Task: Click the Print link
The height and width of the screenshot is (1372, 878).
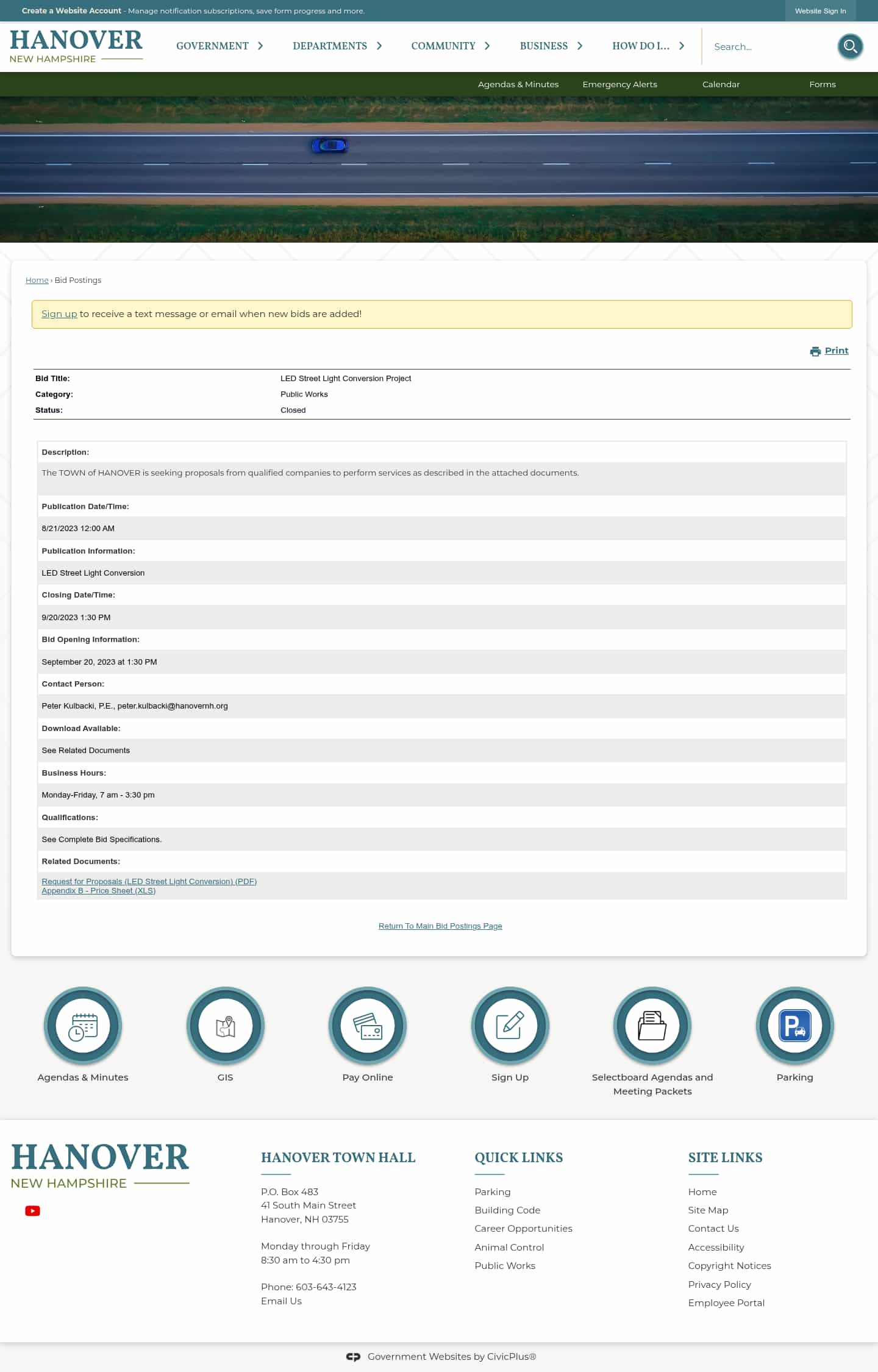Action: coord(837,351)
